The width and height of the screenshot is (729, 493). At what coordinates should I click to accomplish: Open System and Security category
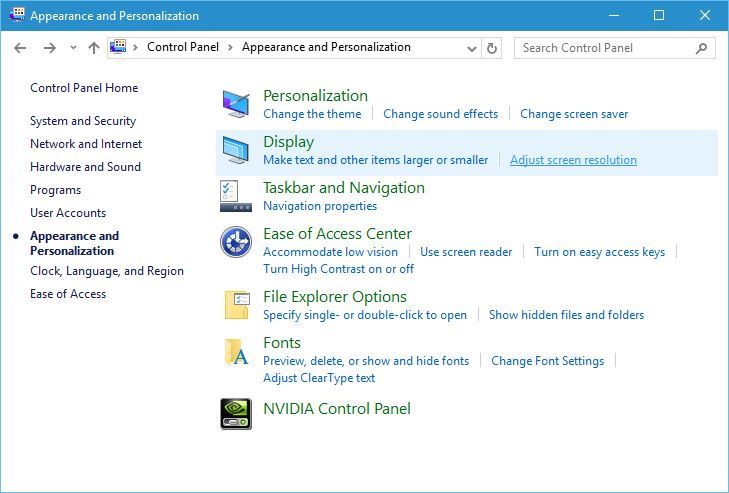pyautogui.click(x=83, y=121)
